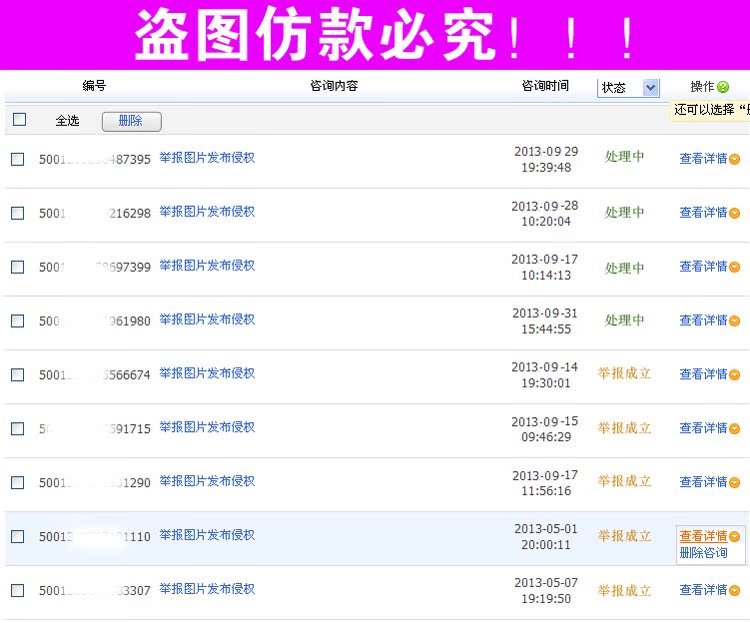The height and width of the screenshot is (623, 750).
Task: Open 举报图片发布侵权 link in row ending 3307
Action: 207,589
